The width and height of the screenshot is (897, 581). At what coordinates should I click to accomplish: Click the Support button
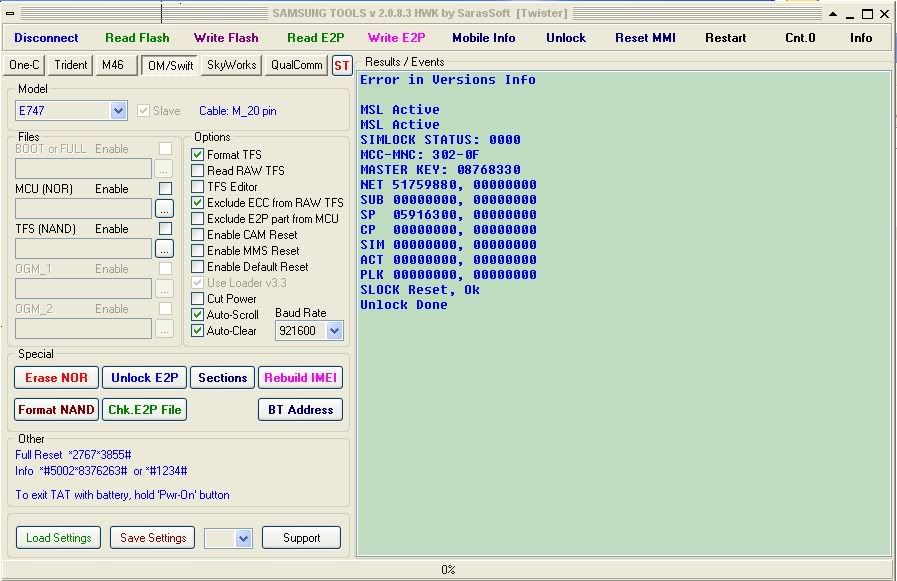point(301,538)
